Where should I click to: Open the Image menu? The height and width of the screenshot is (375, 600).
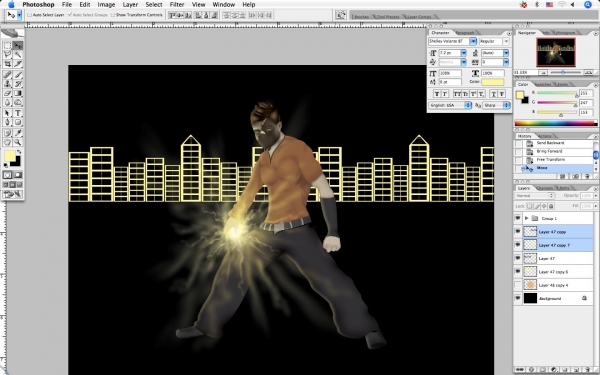[106, 5]
